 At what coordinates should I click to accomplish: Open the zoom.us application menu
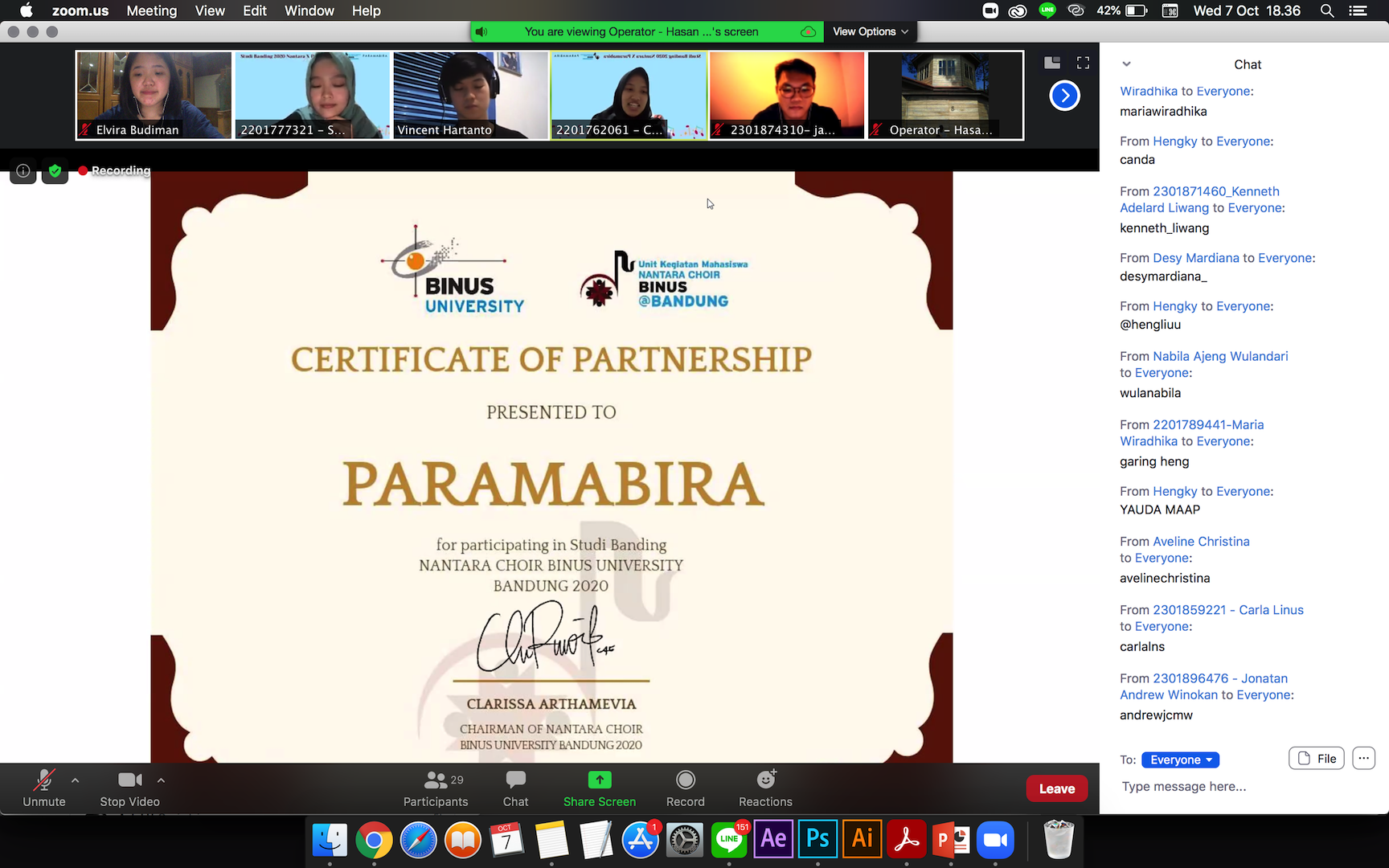pyautogui.click(x=80, y=10)
